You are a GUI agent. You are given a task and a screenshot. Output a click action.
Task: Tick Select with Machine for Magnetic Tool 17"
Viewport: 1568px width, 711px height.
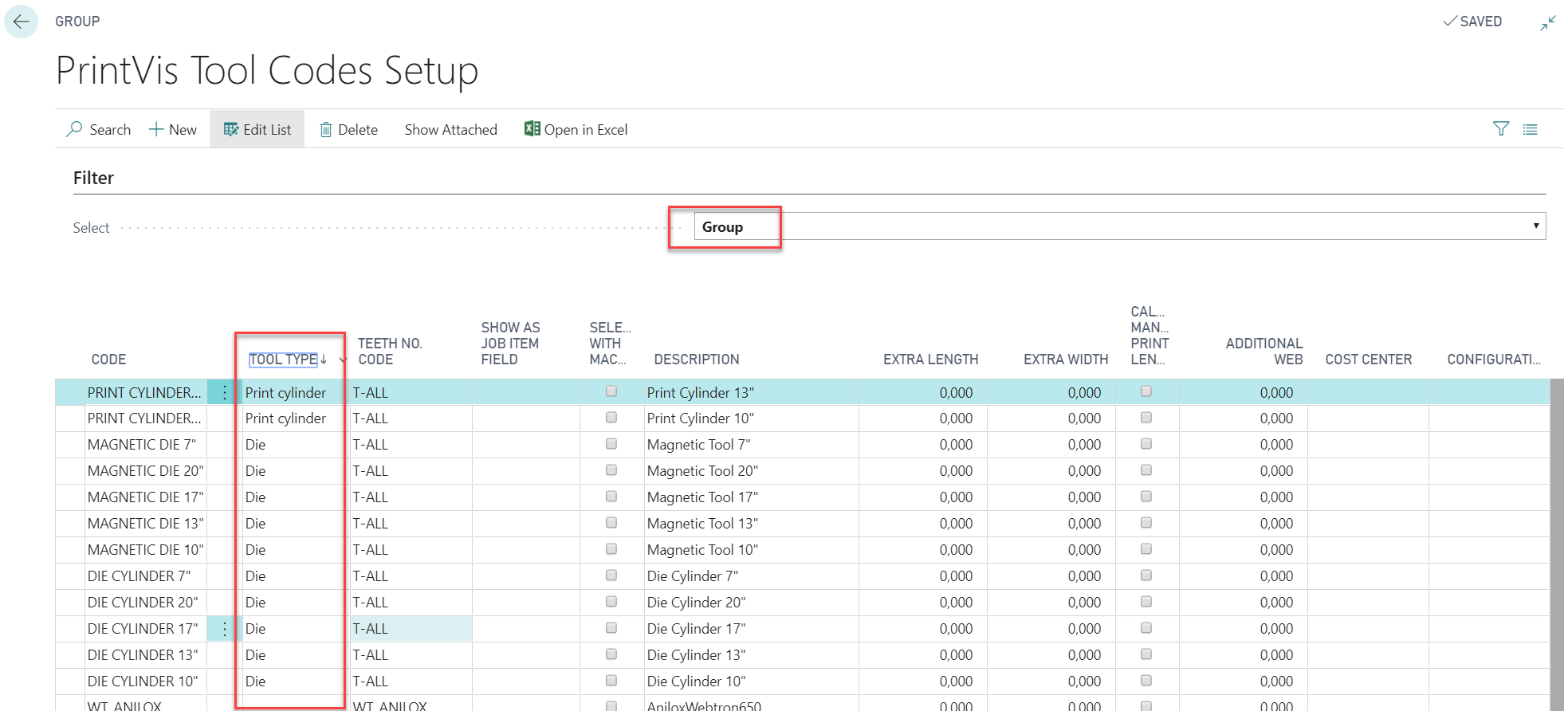611,497
